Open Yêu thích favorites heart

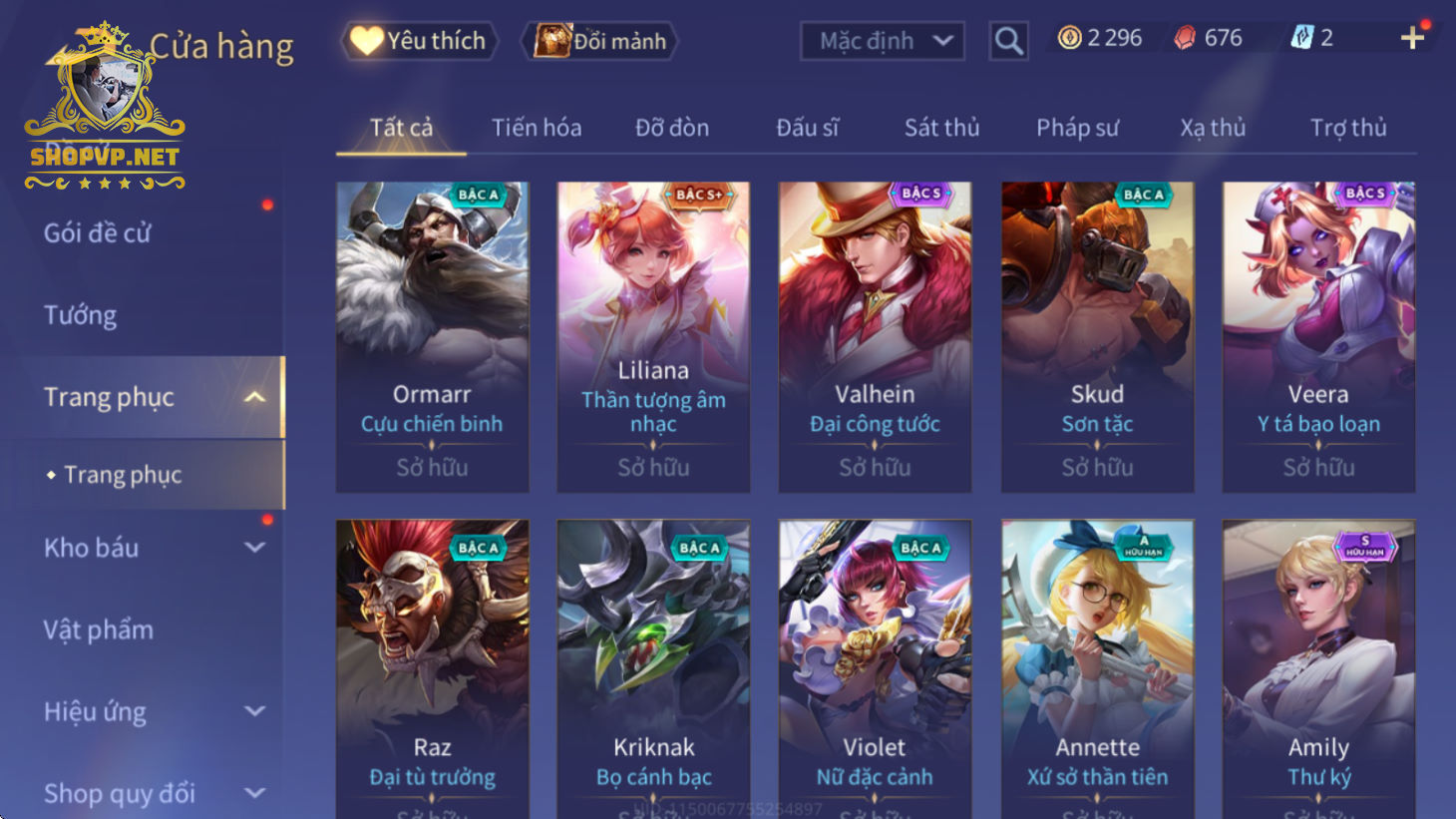point(366,41)
